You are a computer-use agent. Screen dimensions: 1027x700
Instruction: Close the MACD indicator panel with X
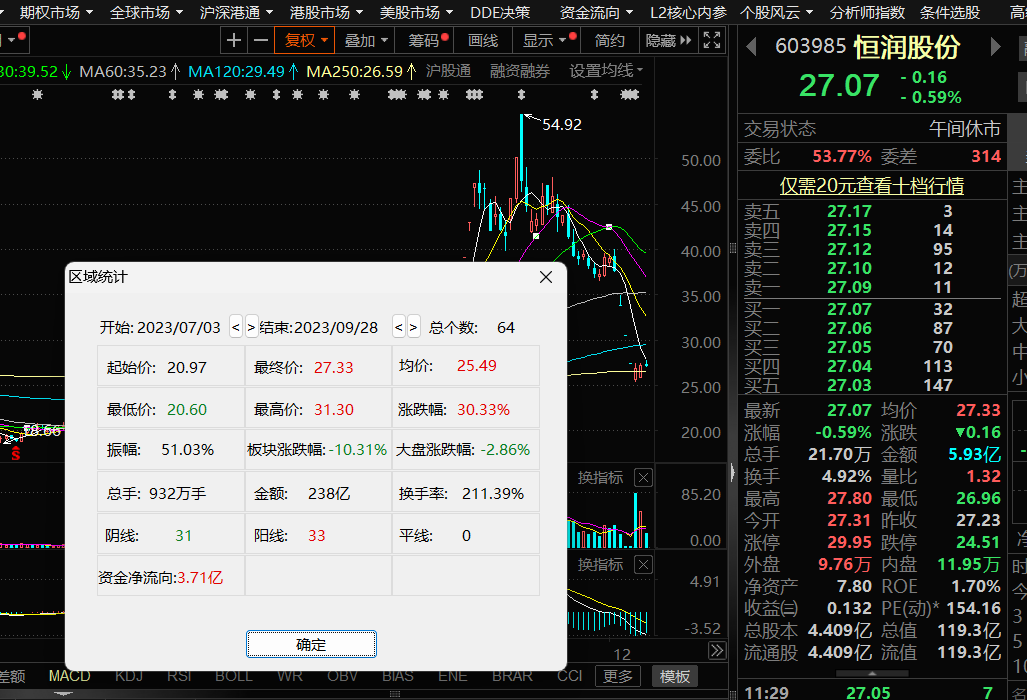coord(643,565)
